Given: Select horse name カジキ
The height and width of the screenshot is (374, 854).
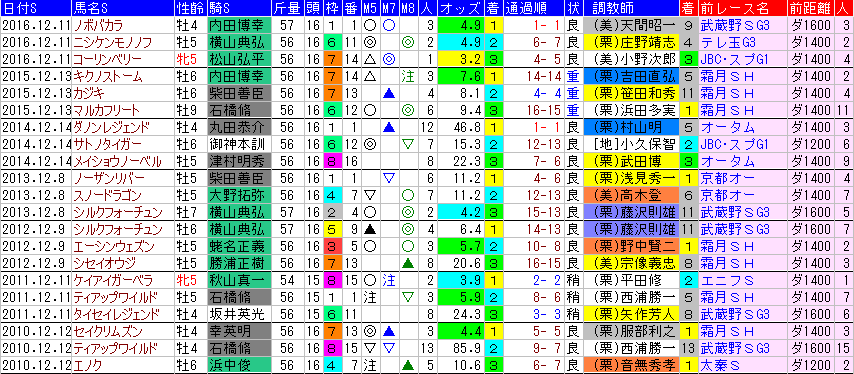Looking at the screenshot, I should click(x=89, y=93).
